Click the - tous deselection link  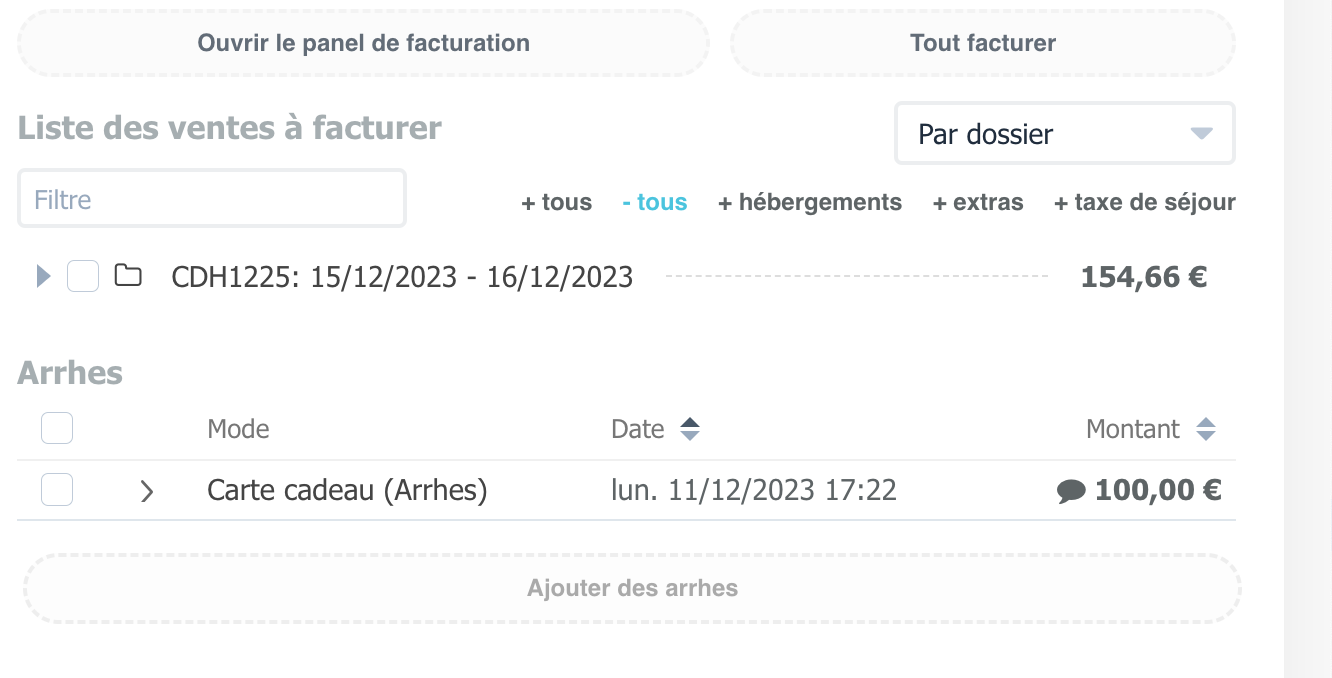point(655,203)
